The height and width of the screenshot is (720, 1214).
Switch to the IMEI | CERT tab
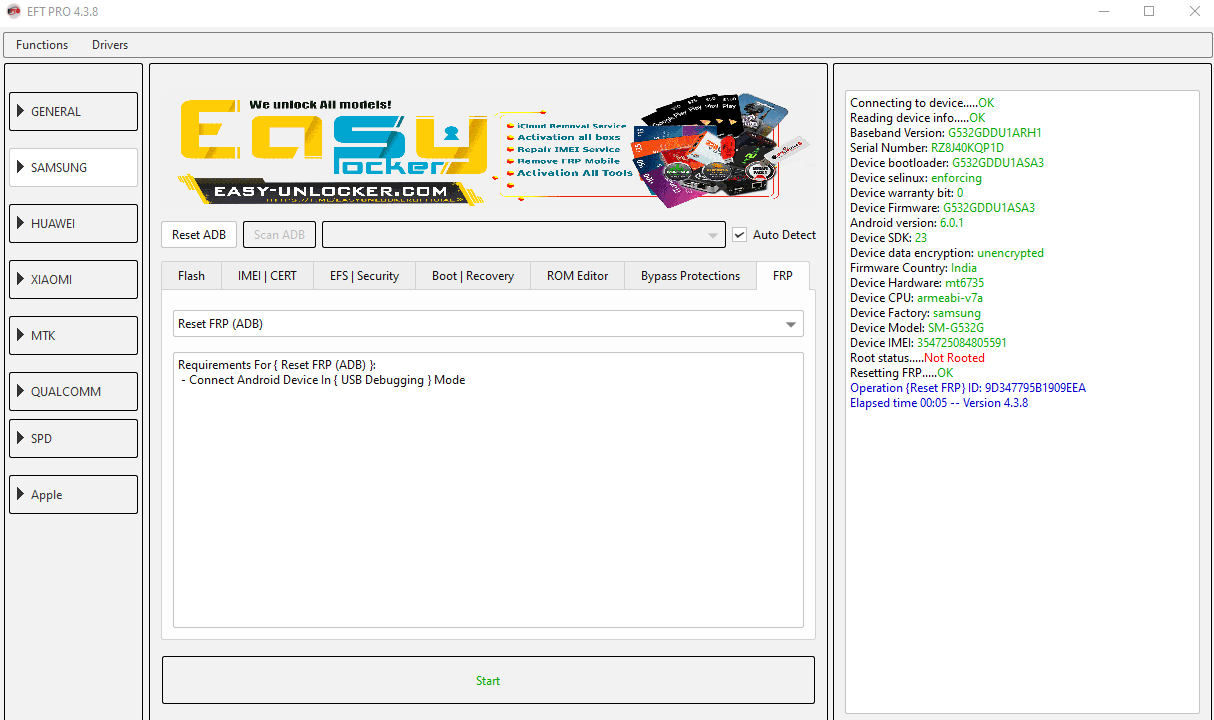267,276
